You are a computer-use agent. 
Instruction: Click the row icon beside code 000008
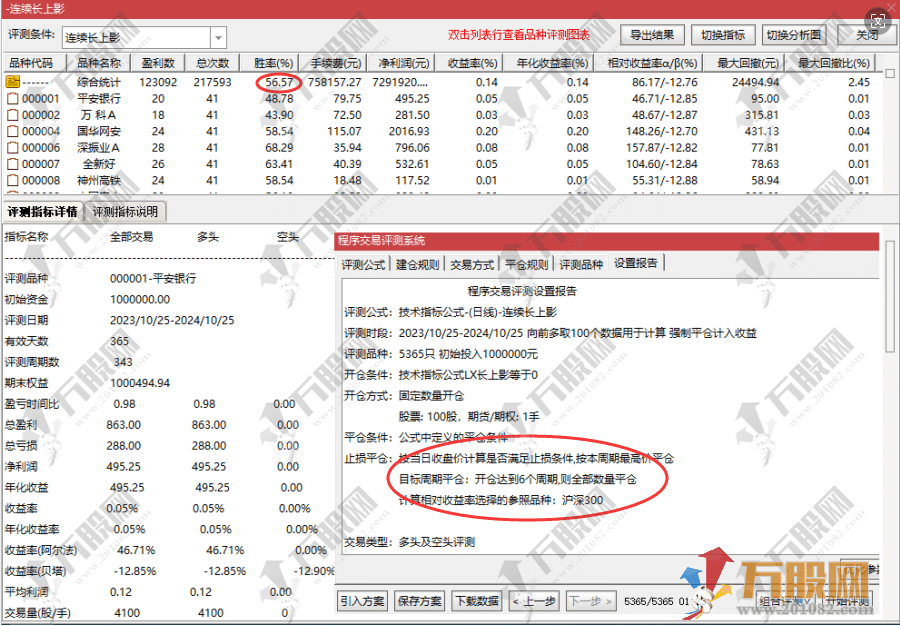click(12, 181)
